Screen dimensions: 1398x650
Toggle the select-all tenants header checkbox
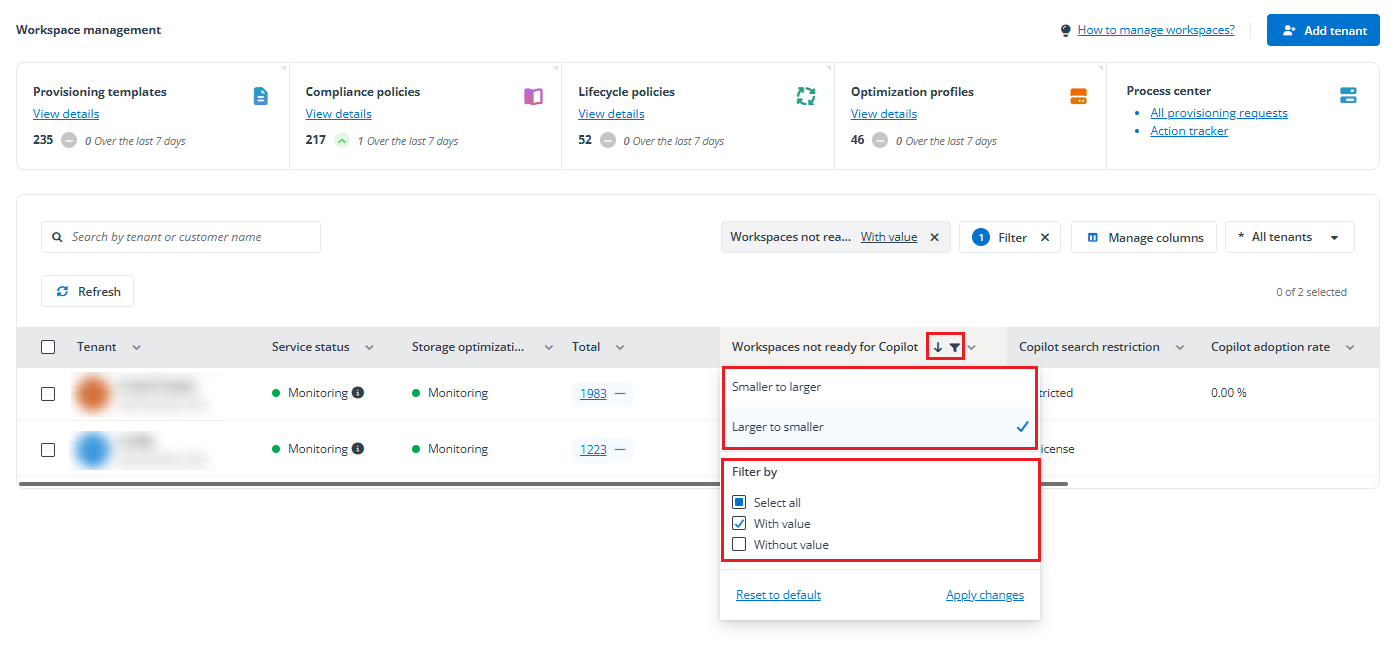coord(48,347)
